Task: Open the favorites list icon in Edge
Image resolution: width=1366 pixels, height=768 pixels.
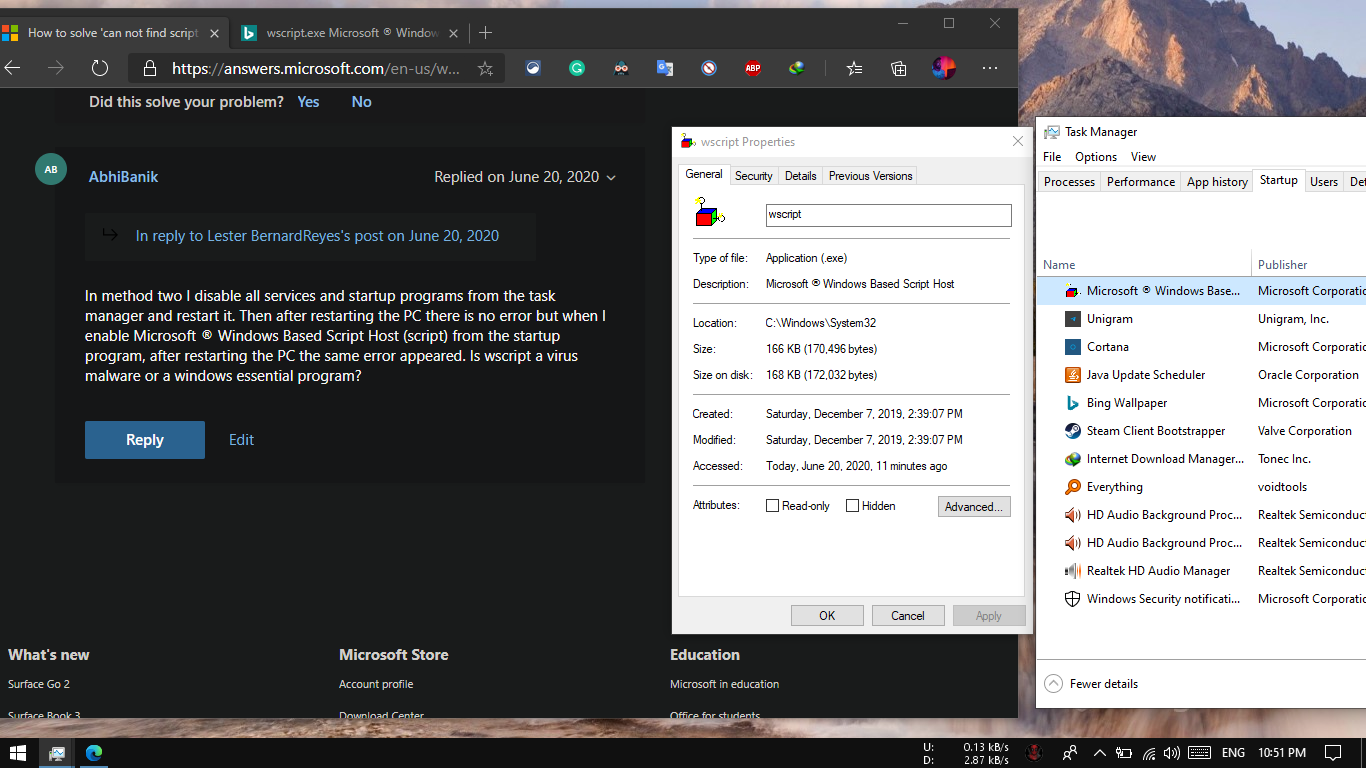Action: pyautogui.click(x=854, y=68)
